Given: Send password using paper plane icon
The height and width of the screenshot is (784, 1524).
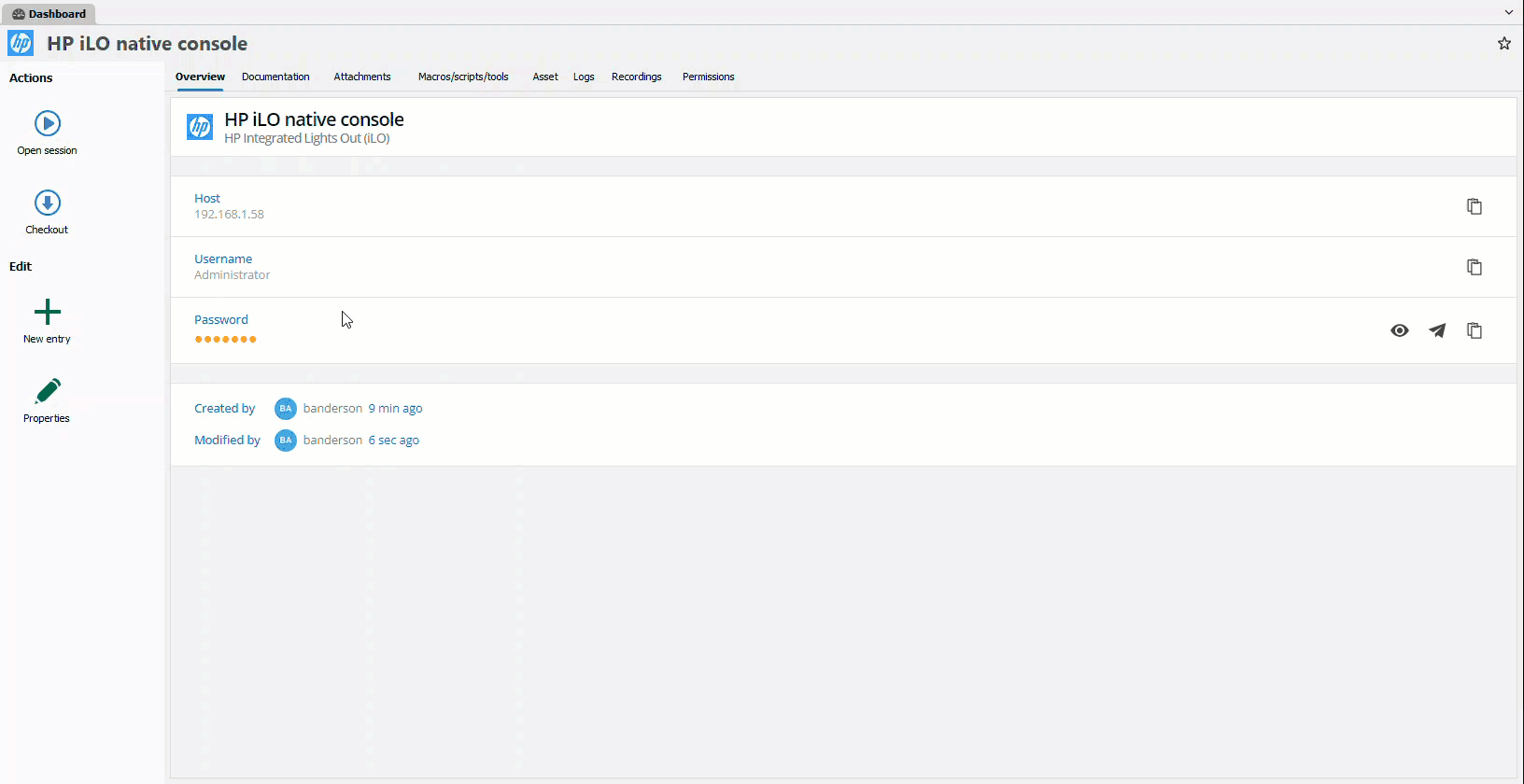Looking at the screenshot, I should coord(1437,330).
